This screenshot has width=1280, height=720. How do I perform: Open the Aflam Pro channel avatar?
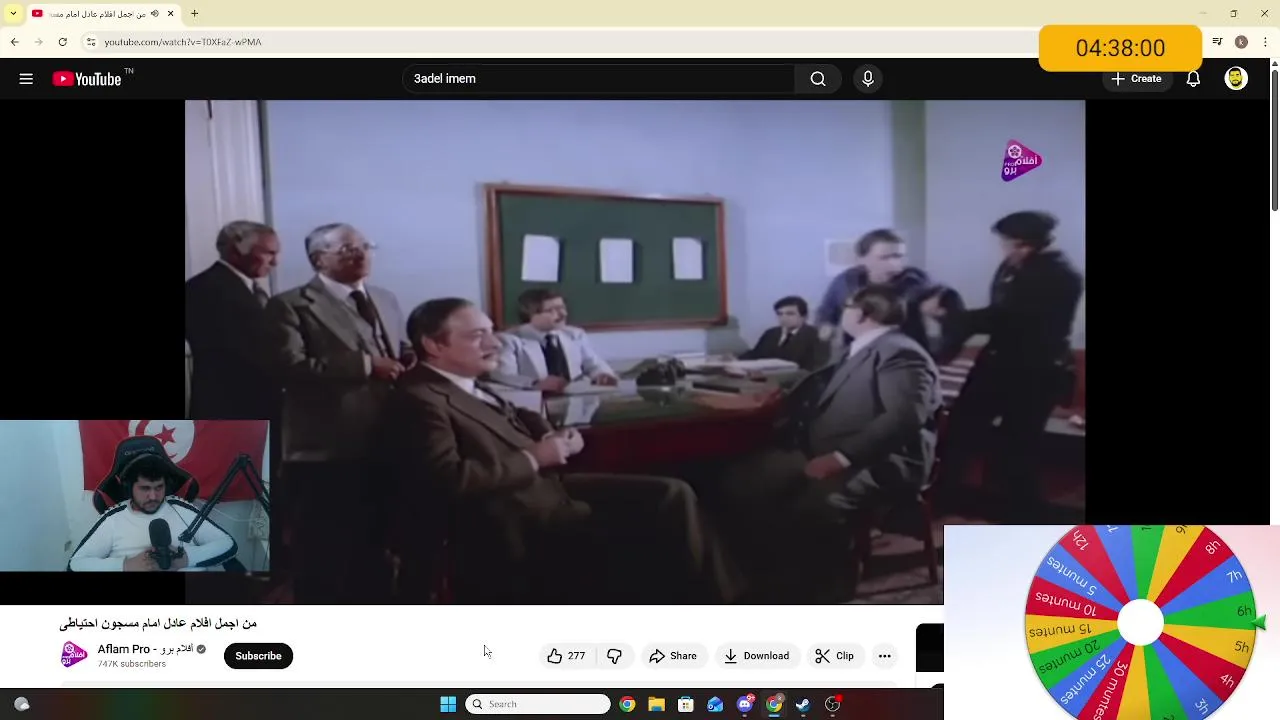coord(74,655)
